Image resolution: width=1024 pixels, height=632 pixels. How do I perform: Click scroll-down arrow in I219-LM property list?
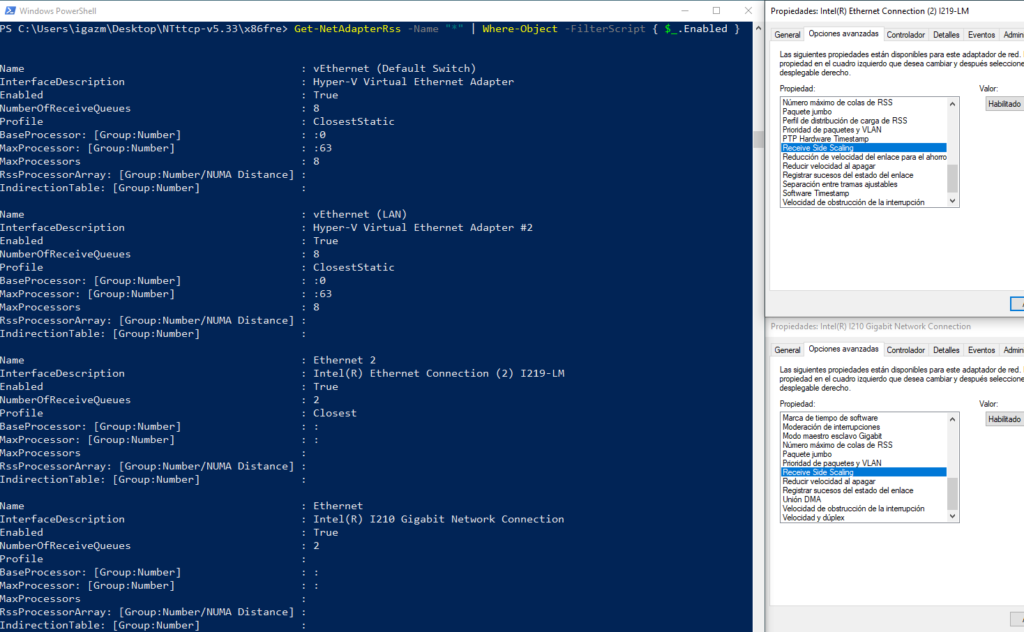pyautogui.click(x=952, y=202)
